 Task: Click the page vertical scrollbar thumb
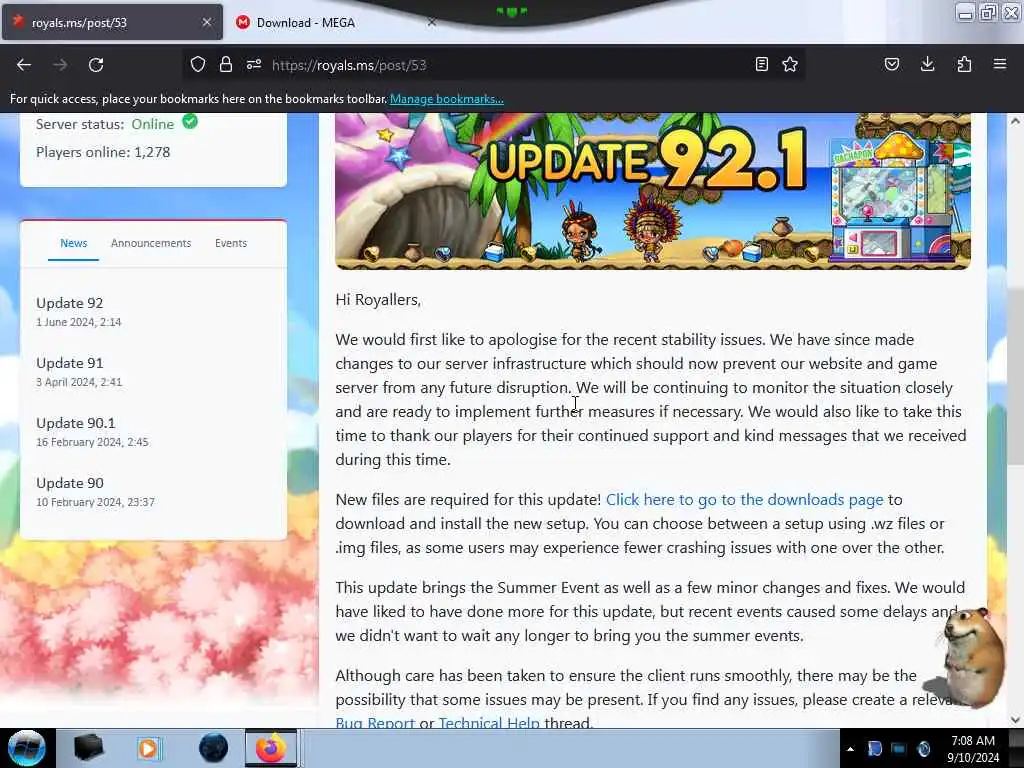tap(1015, 377)
